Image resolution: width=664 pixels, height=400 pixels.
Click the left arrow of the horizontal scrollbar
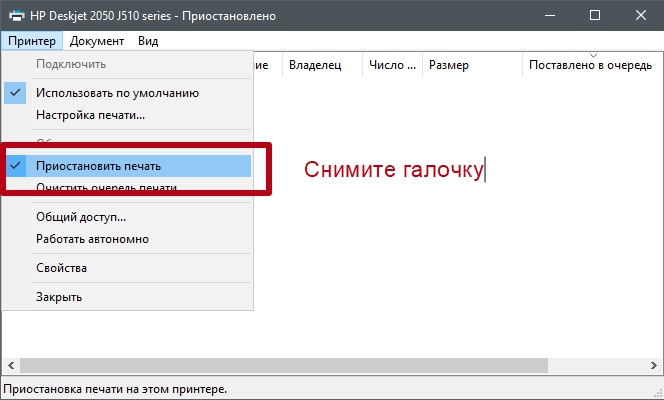coord(9,364)
